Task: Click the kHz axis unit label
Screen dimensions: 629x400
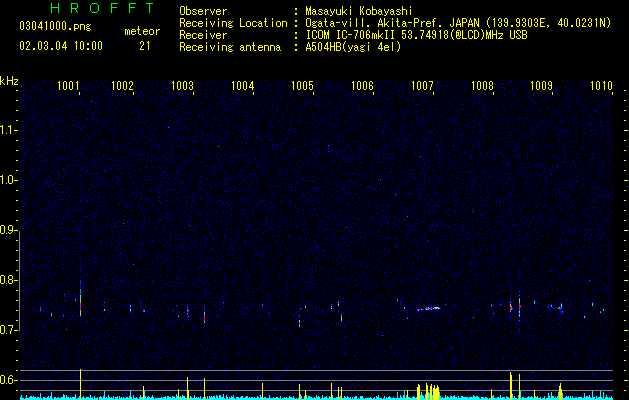Action: [x=9, y=81]
